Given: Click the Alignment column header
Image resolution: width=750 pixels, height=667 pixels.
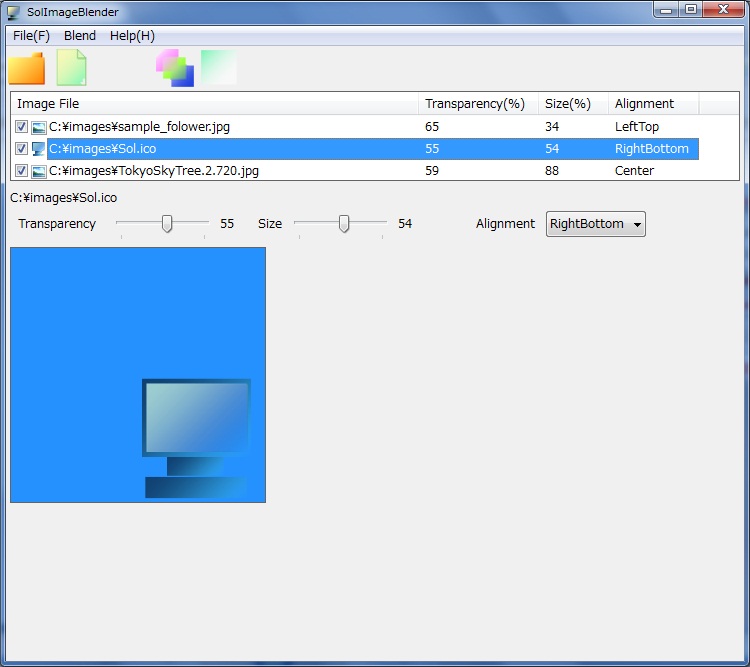Looking at the screenshot, I should (x=653, y=104).
